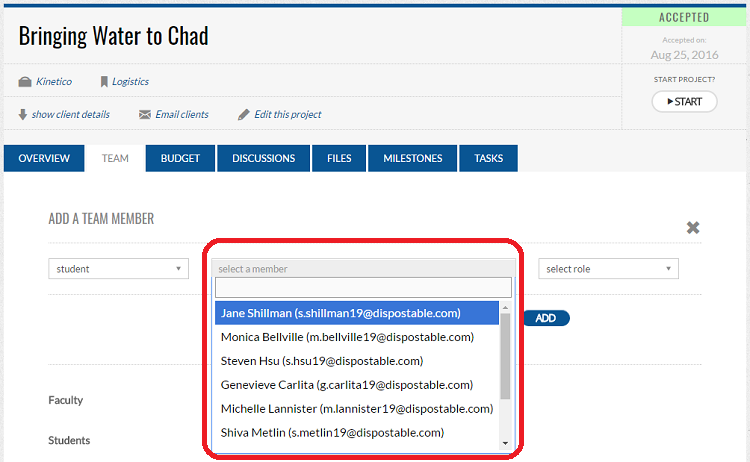Start the project with the START button

pyautogui.click(x=684, y=101)
